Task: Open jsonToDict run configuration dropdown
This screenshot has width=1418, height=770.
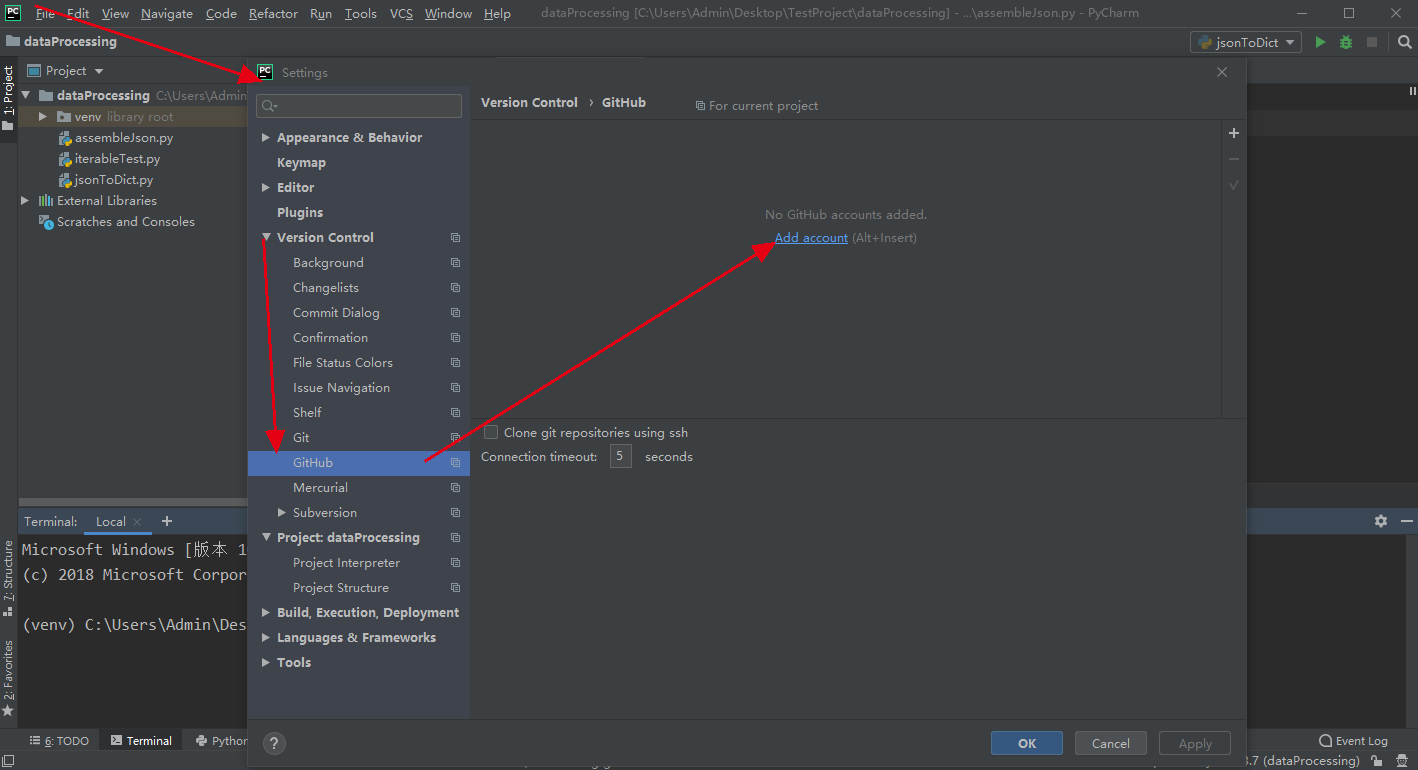Action: click(x=1245, y=42)
